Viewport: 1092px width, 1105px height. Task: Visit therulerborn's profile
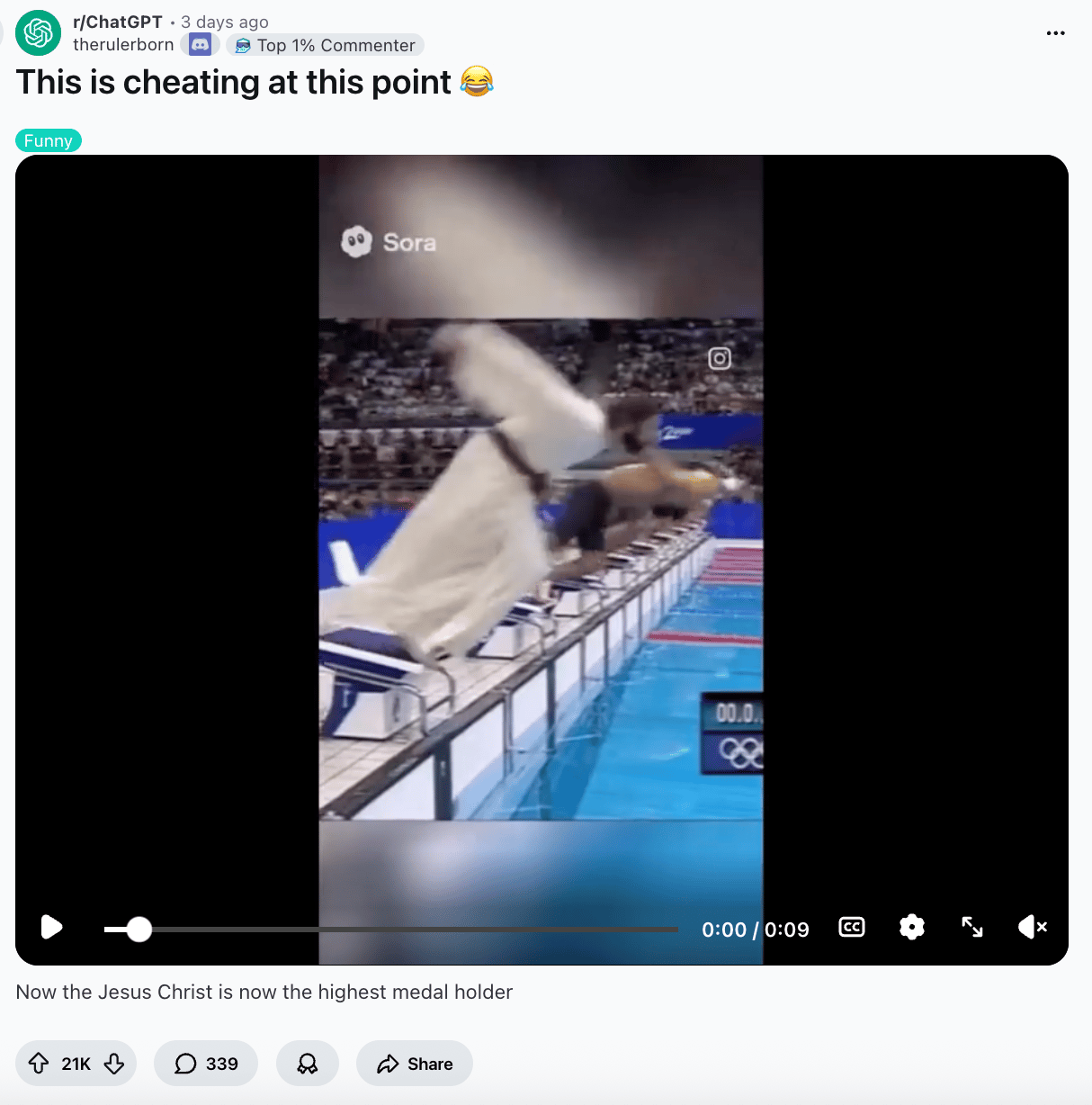[x=123, y=45]
